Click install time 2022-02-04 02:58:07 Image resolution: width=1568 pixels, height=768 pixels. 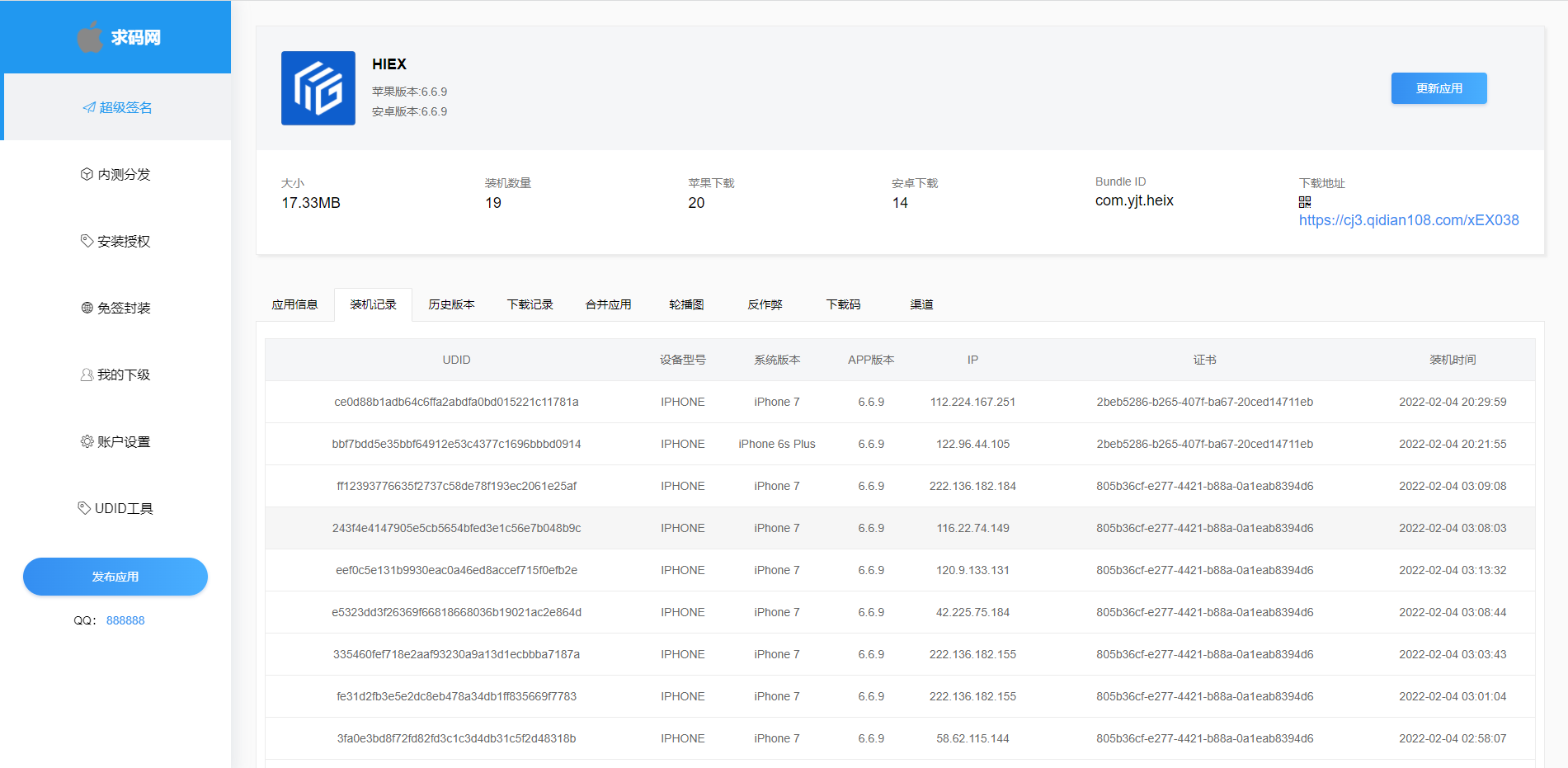(1453, 738)
